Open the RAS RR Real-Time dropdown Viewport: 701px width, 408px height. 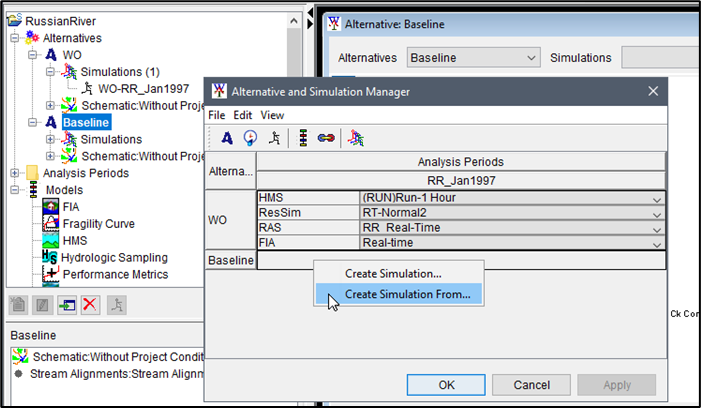tap(656, 230)
